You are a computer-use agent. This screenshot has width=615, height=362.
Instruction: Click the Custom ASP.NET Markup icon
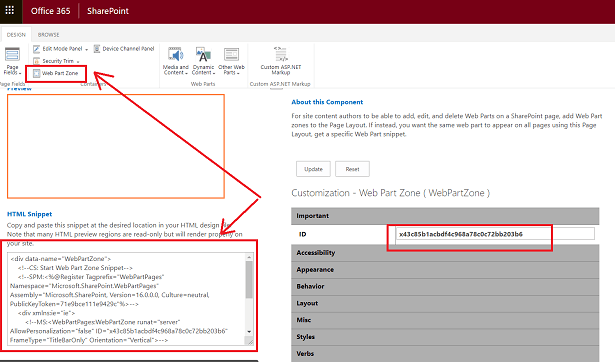coord(281,55)
